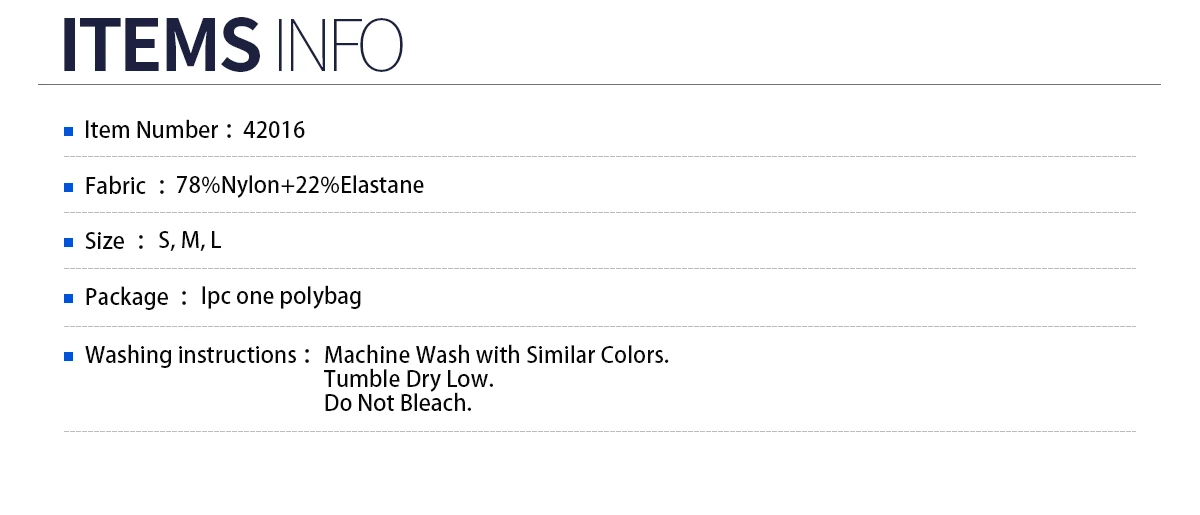Viewport: 1200px width, 515px height.
Task: Click the 1pc one polybag text
Action: click(x=281, y=296)
